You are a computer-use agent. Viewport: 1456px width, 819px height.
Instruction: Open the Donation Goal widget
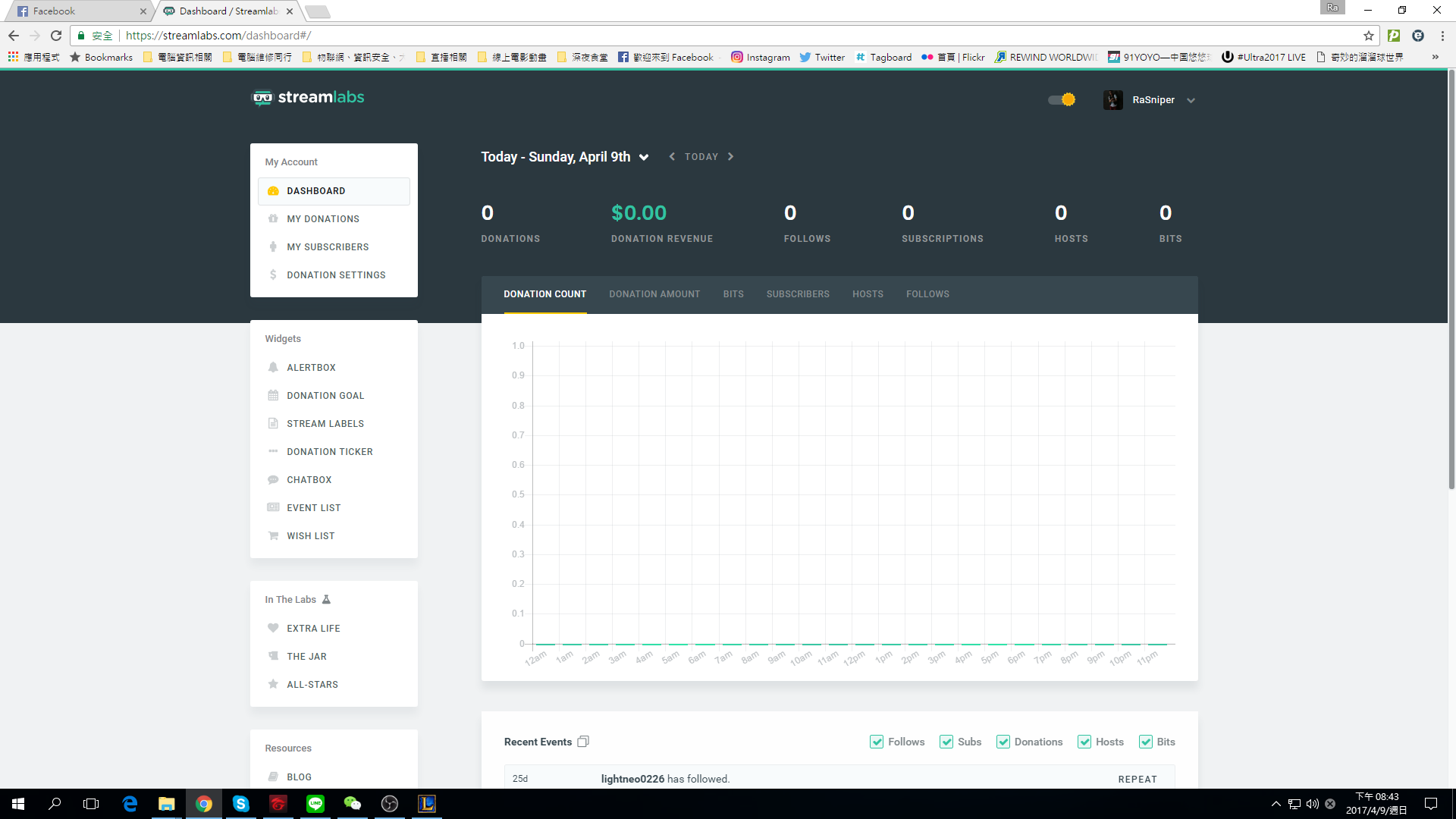pyautogui.click(x=325, y=395)
